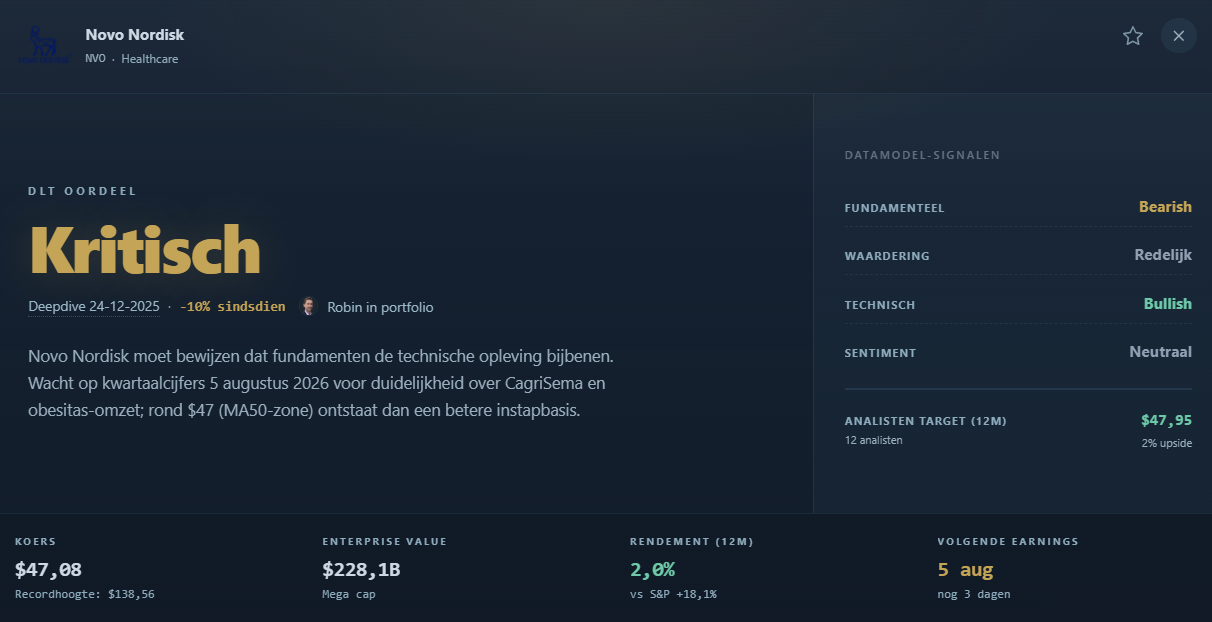This screenshot has height=622, width=1212.
Task: Click the Rendement 2,0% figure
Action: 652,570
